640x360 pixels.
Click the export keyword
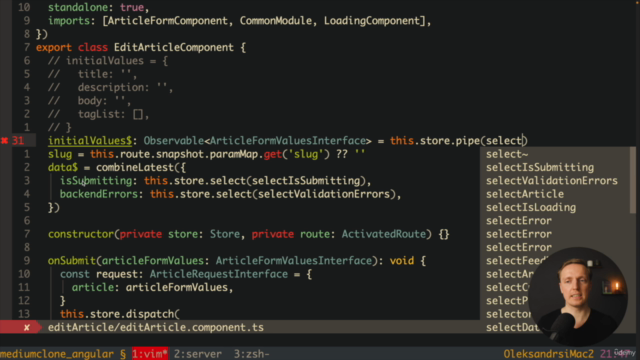tap(53, 47)
